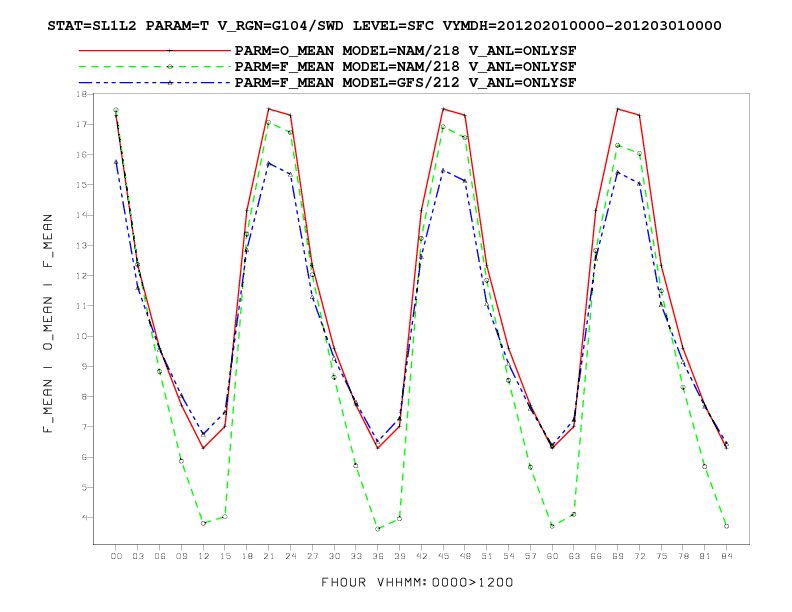Click y-axis tick label 6
The height and width of the screenshot is (612, 792).
(84, 457)
